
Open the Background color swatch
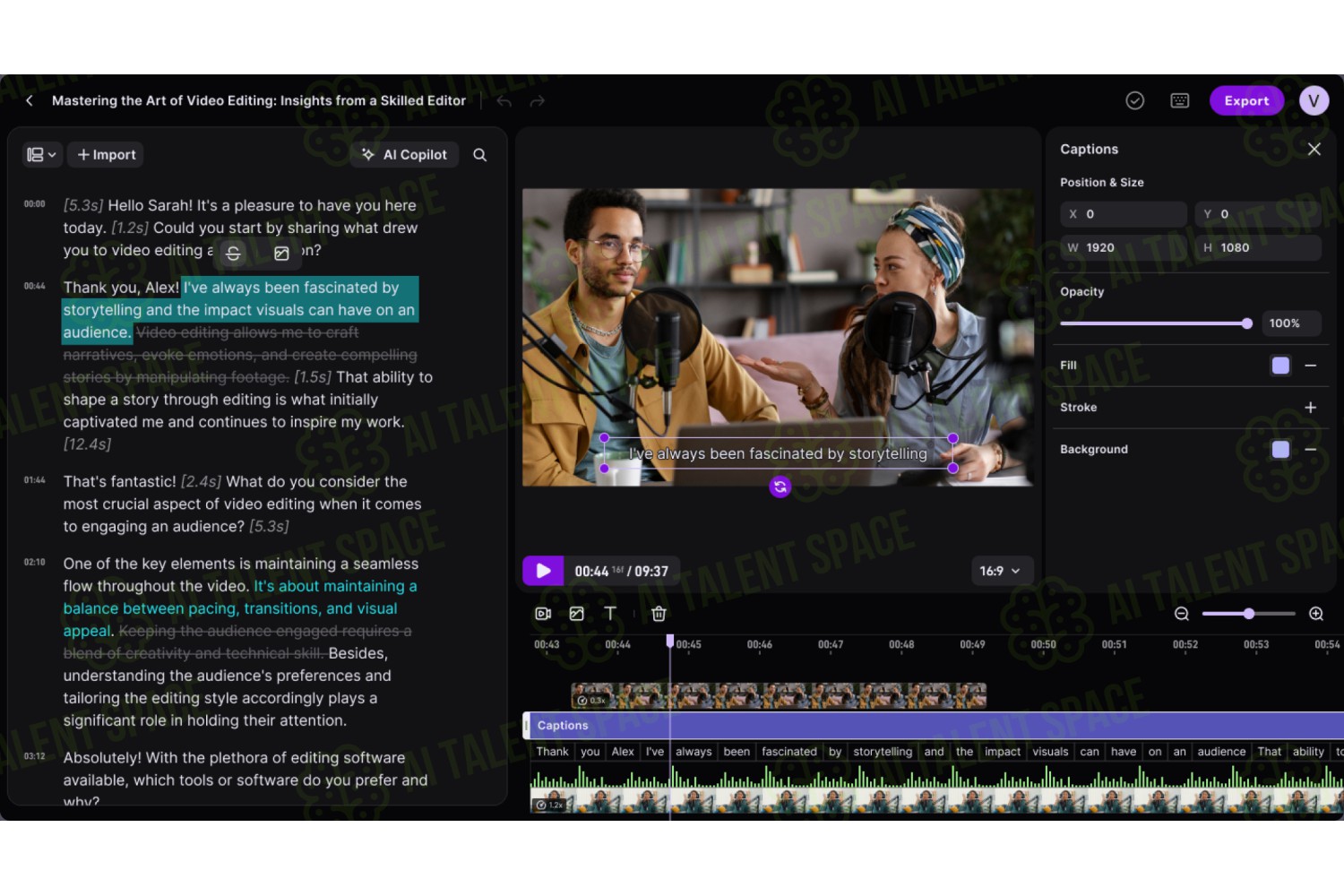click(x=1280, y=450)
